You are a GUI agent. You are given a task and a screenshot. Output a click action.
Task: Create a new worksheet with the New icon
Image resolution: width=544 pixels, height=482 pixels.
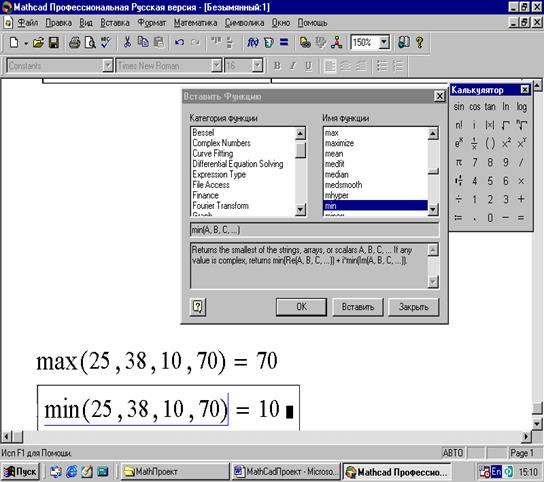(x=14, y=43)
